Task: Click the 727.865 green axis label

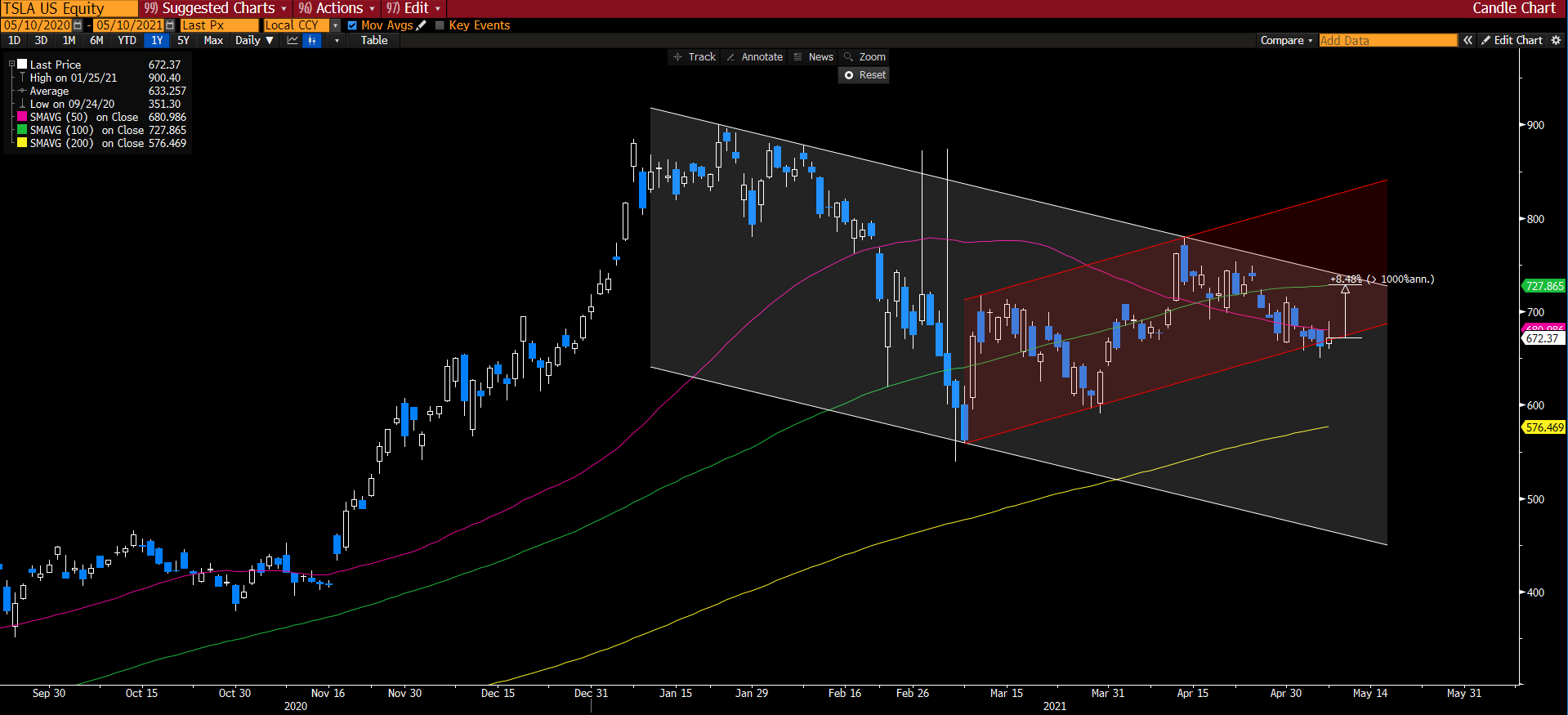Action: coord(1544,286)
